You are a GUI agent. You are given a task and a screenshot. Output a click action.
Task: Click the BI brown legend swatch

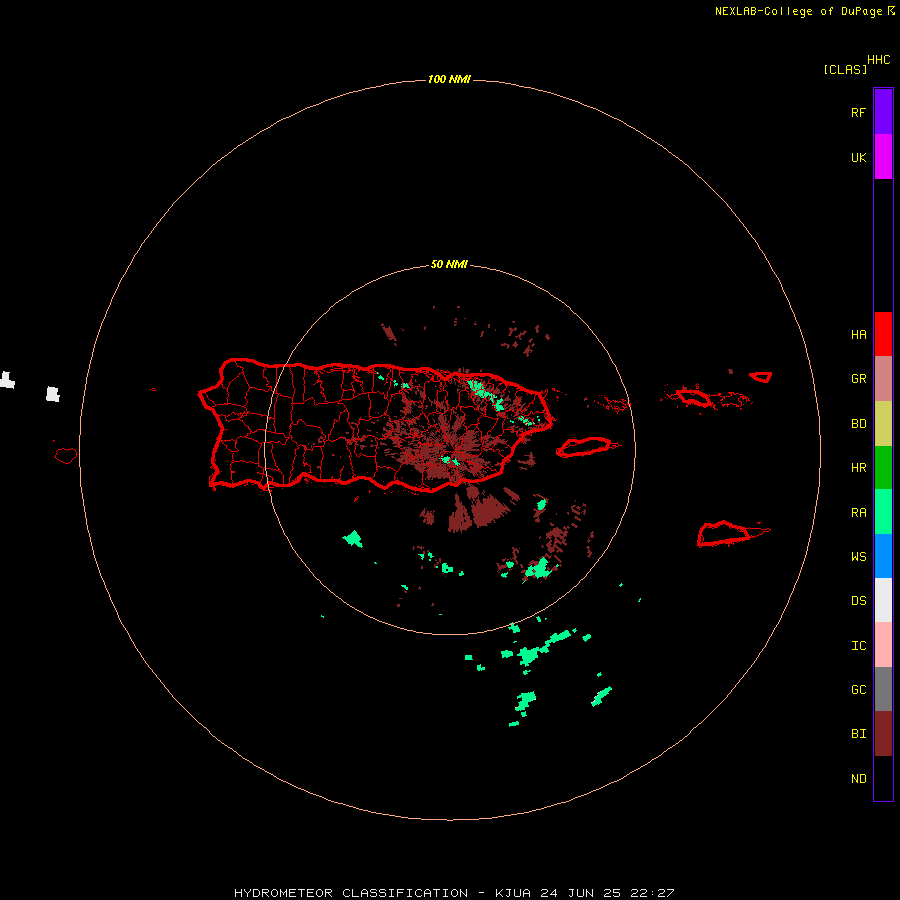(x=883, y=734)
